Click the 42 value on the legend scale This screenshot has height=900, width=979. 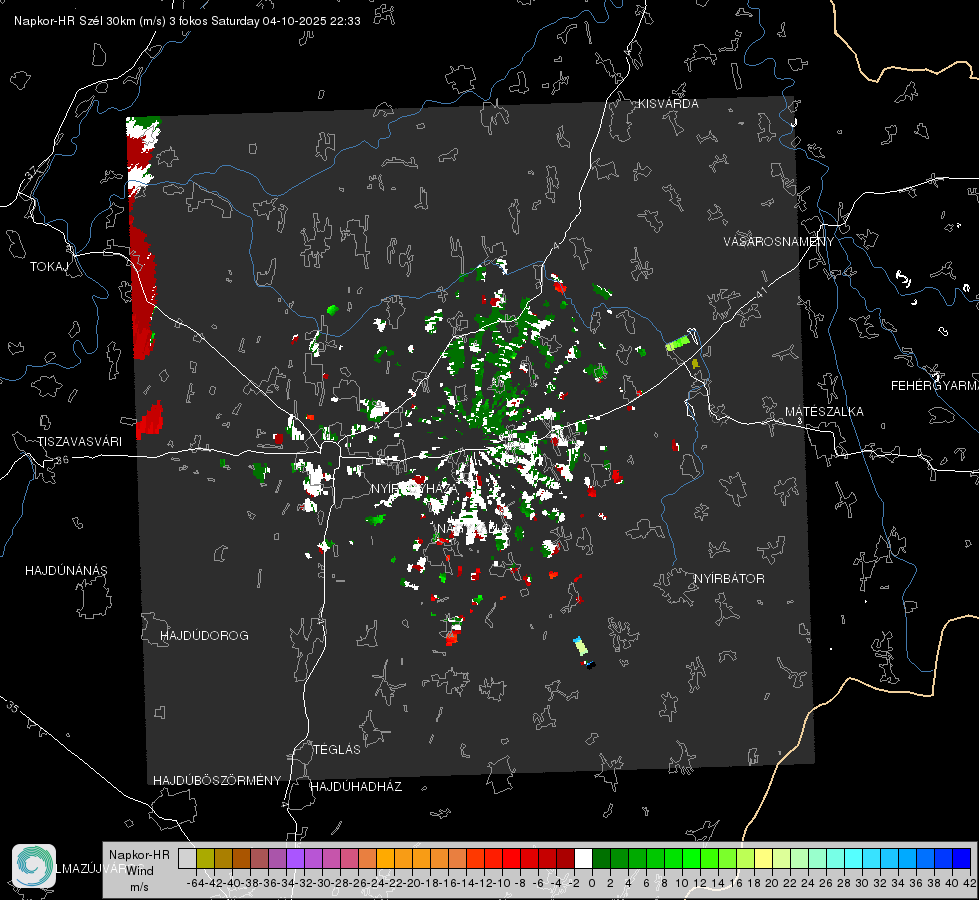970,883
